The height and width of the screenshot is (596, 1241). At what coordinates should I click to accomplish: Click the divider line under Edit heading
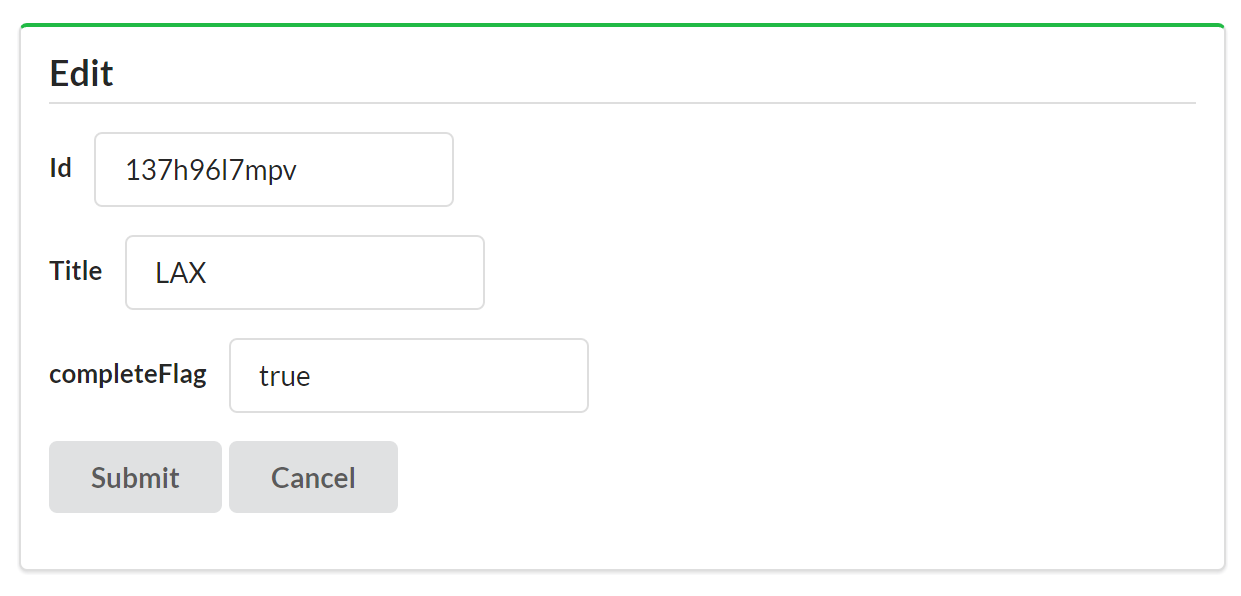point(622,103)
